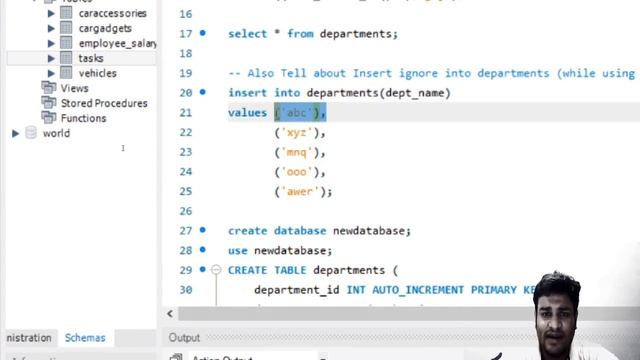Expand the tasks table node
Viewport: 640px width, 360px height.
(51, 58)
